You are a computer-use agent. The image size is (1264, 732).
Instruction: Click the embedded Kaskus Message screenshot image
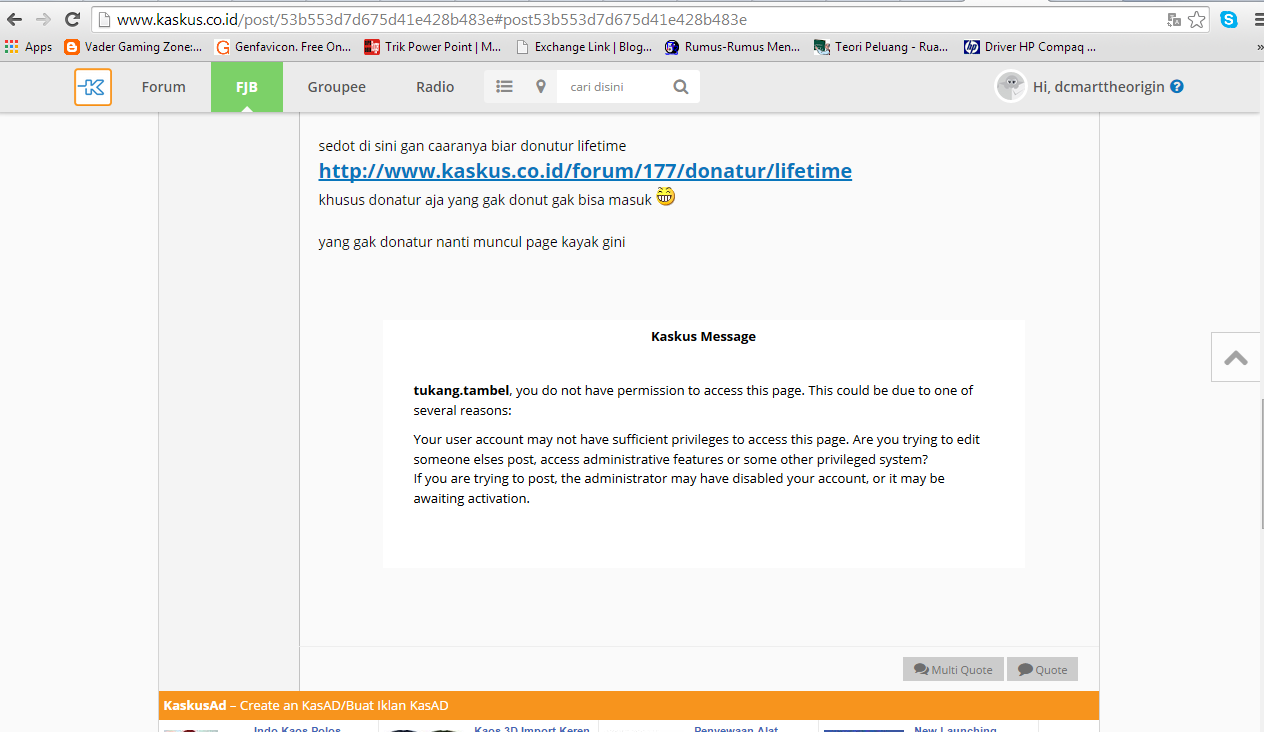click(x=703, y=444)
